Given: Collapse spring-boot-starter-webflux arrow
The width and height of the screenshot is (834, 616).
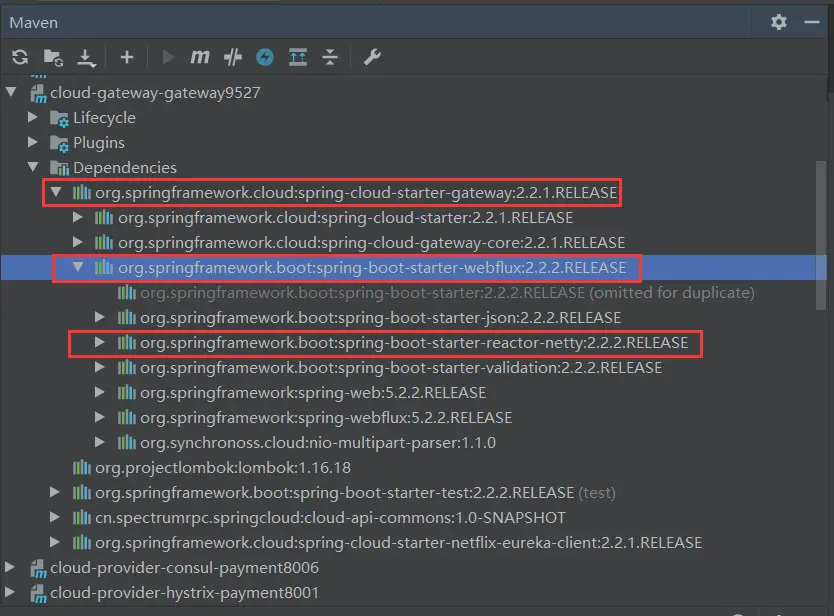Looking at the screenshot, I should (78, 267).
